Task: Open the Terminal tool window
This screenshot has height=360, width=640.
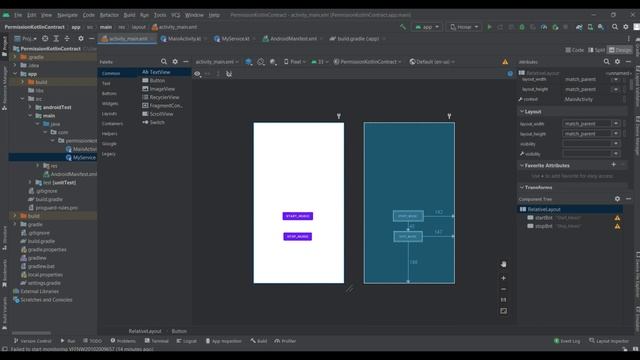Action: click(x=156, y=341)
